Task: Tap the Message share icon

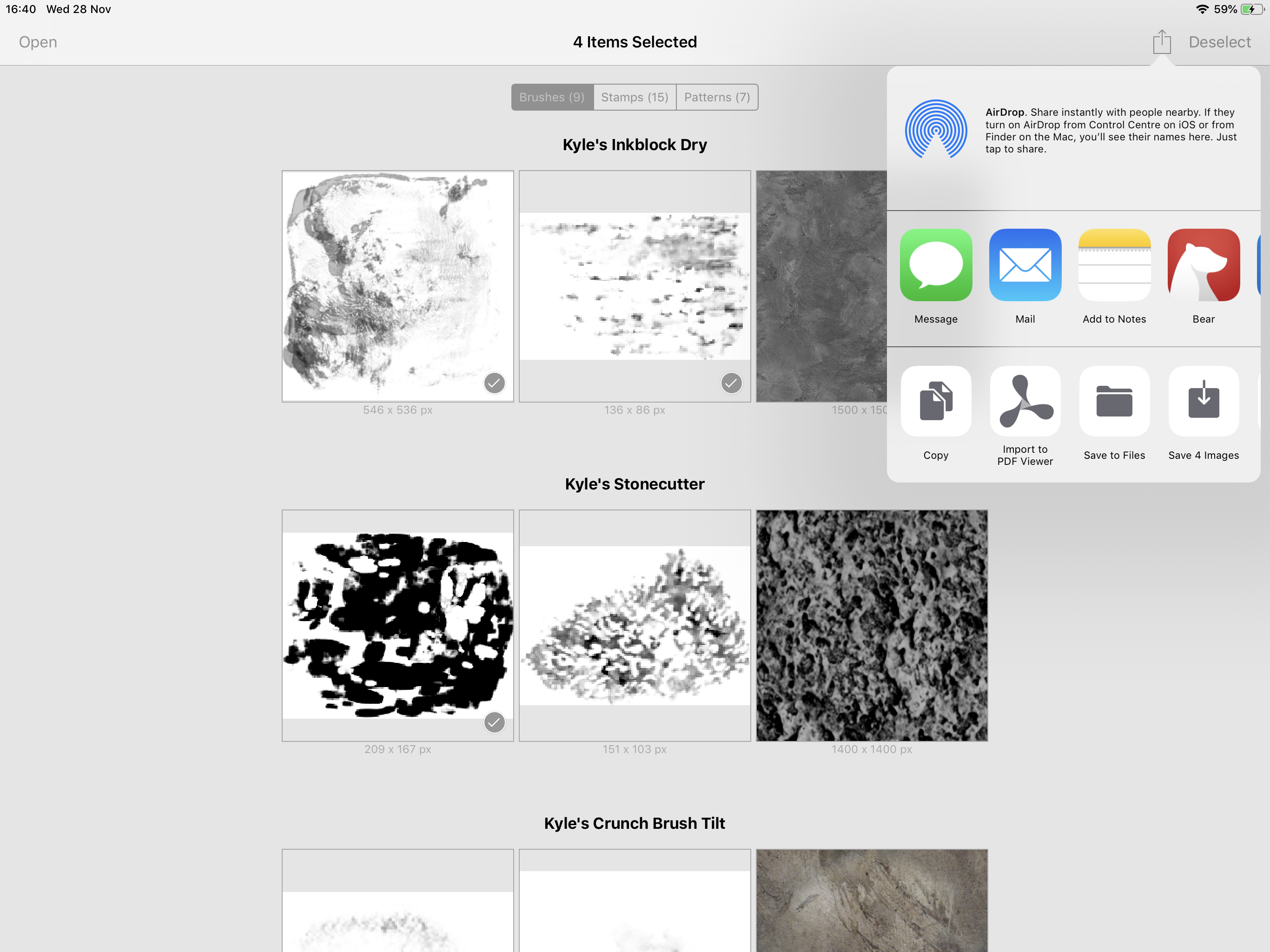Action: click(x=936, y=265)
